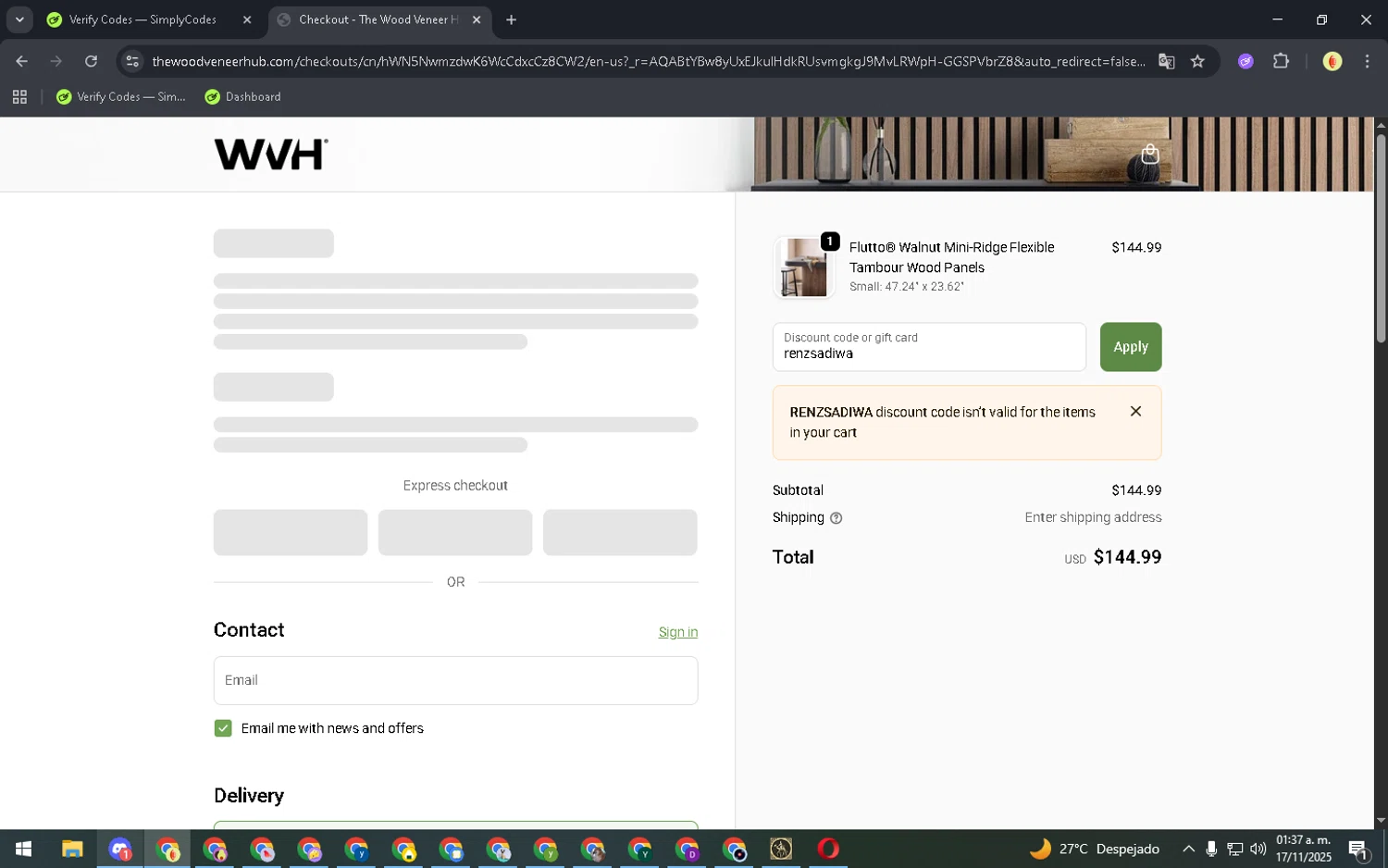This screenshot has height=868, width=1388.
Task: Click the 'Small: 47.24" x 23.62"' variant text
Action: click(x=907, y=287)
